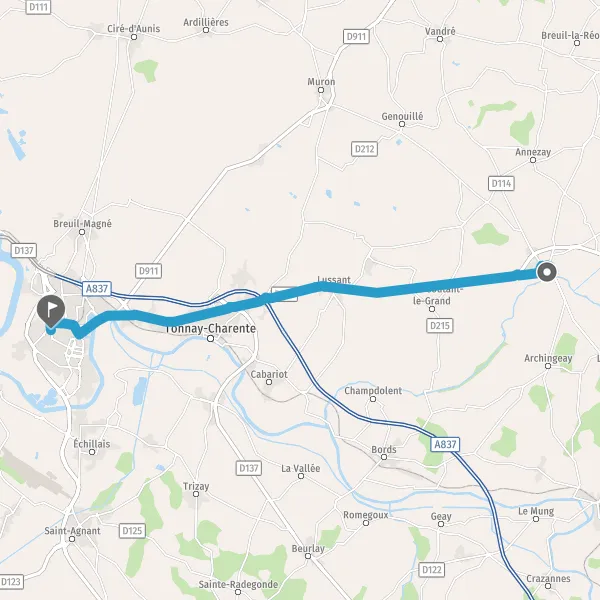
Task: Click the route start circle marker
Action: [x=547, y=272]
